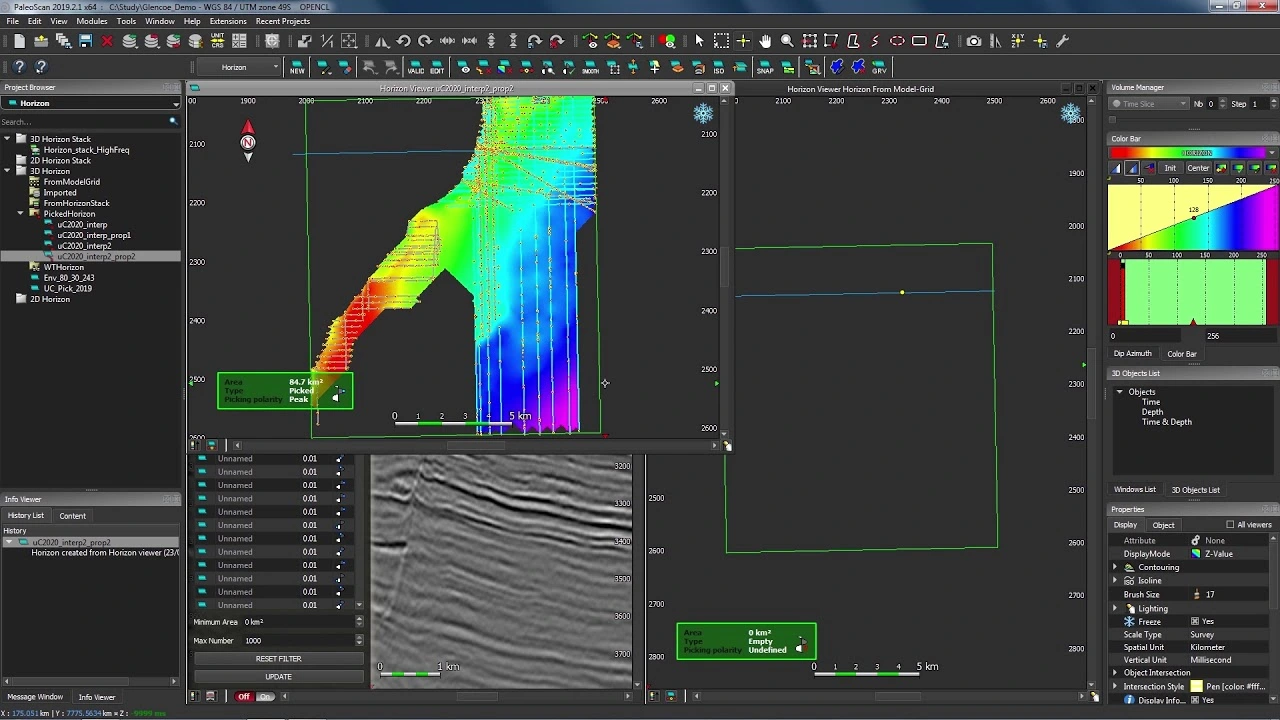Switch to the Dip Azimuth tab
Viewport: 1280px width, 720px height.
click(x=1132, y=354)
